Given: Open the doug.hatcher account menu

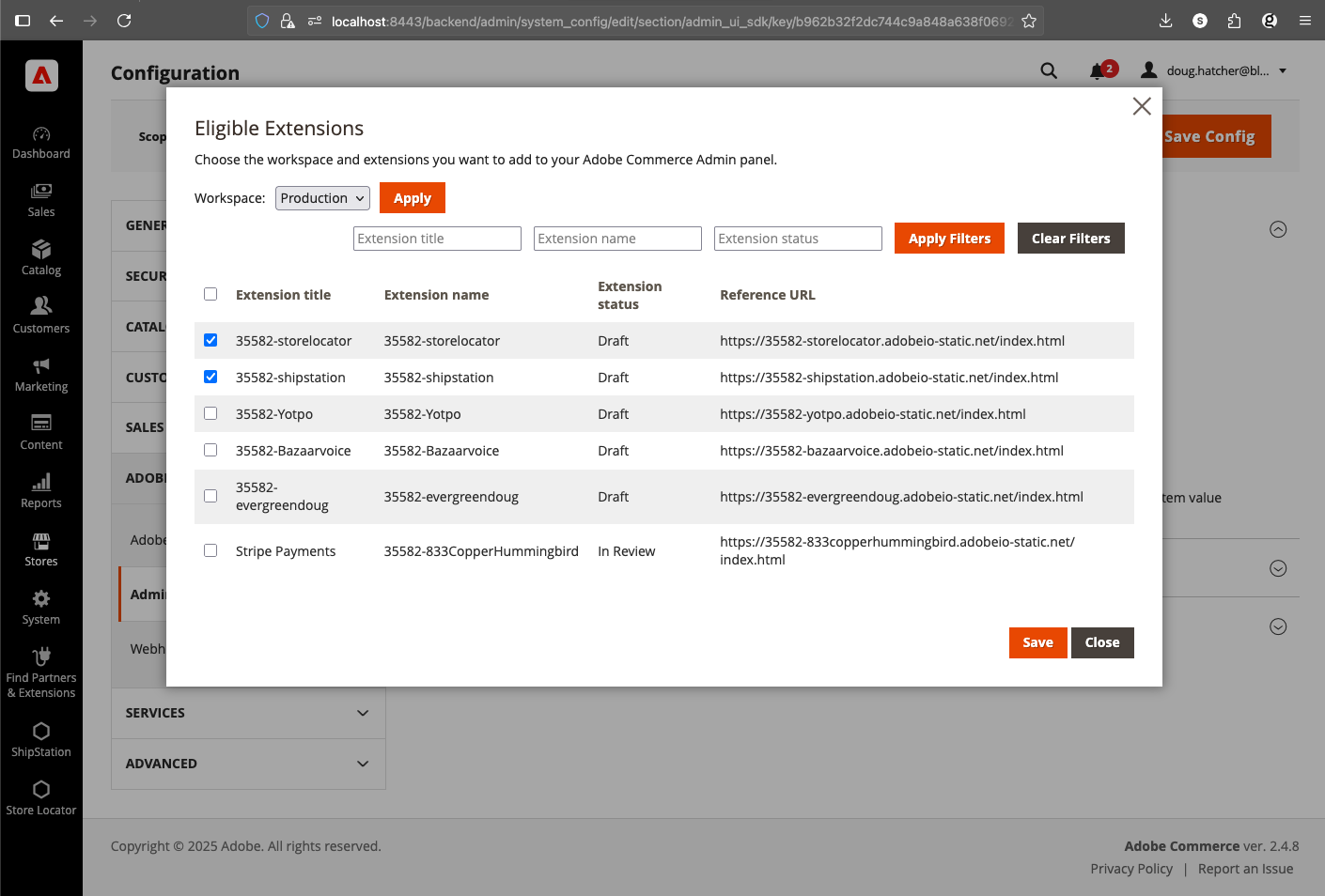Looking at the screenshot, I should click(1214, 70).
